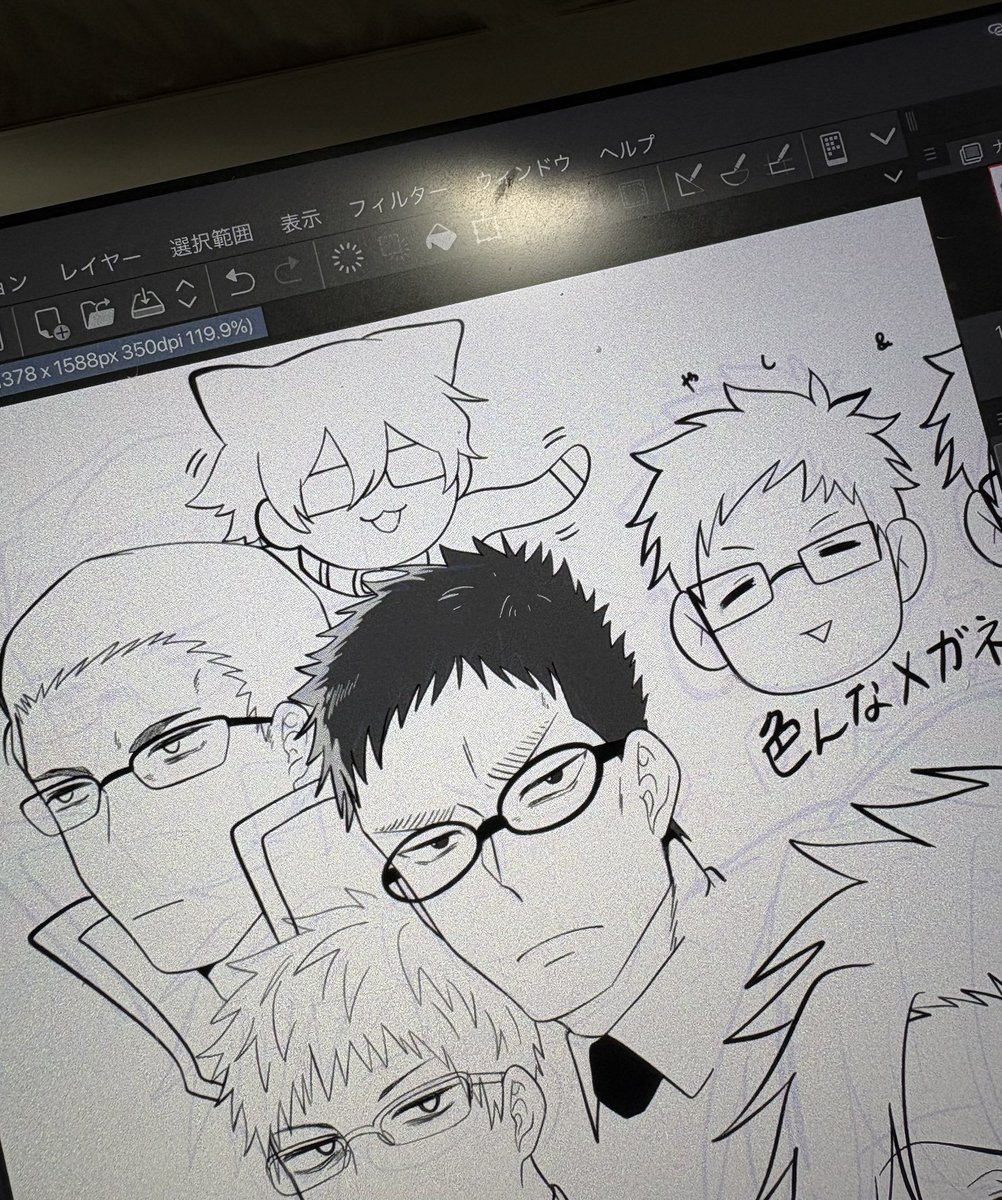Open the right panel hamburger menu
This screenshot has height=1200, width=1002.
click(x=929, y=153)
